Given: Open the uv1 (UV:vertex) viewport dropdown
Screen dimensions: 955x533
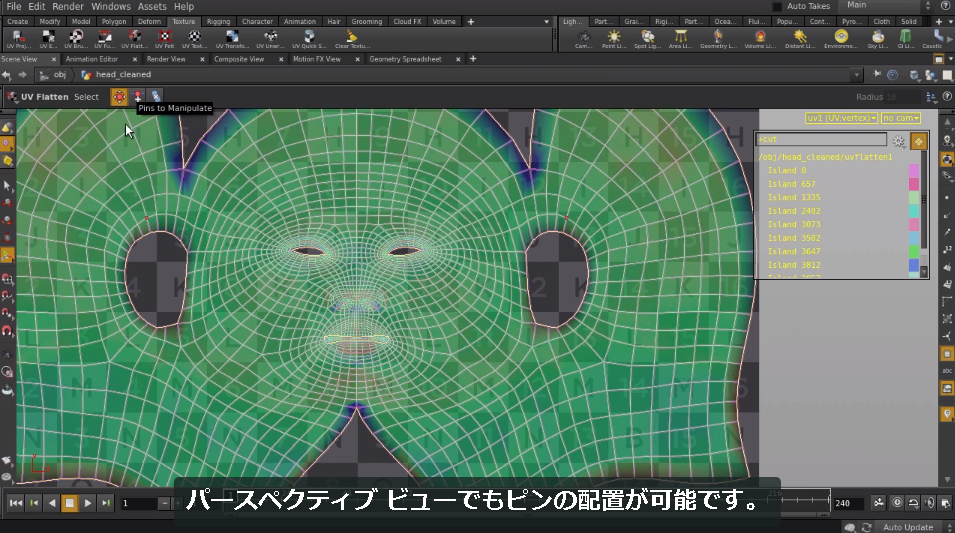Looking at the screenshot, I should click(x=841, y=118).
